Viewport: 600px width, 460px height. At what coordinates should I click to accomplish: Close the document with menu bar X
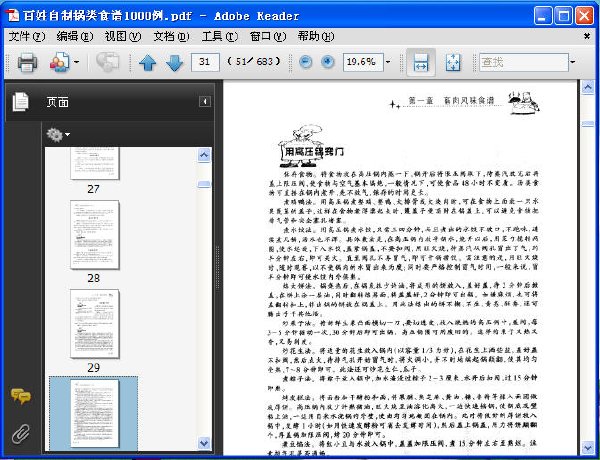click(587, 36)
